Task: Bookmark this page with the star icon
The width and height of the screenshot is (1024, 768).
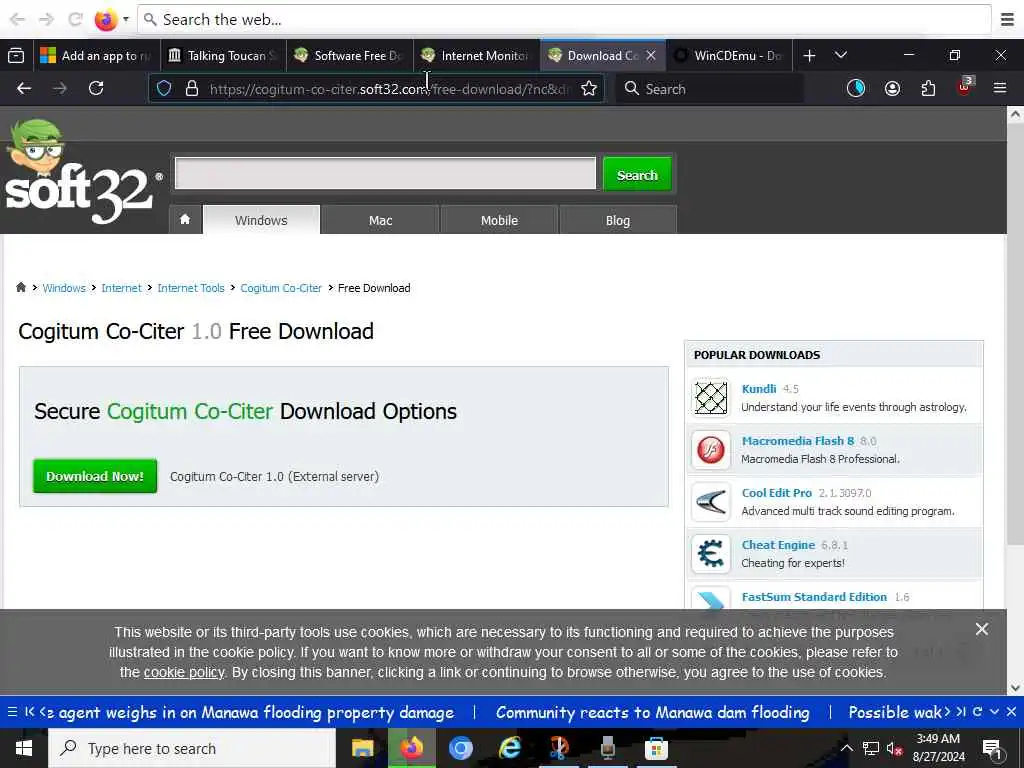Action: point(589,89)
